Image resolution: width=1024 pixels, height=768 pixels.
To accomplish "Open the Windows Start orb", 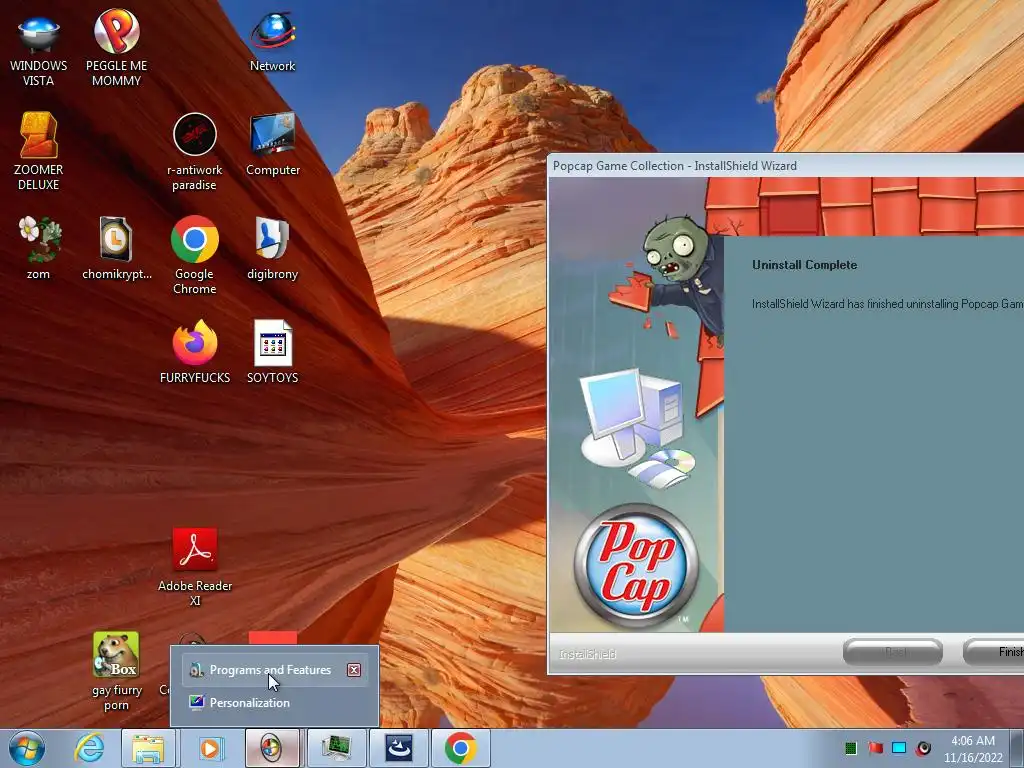I will pos(27,748).
